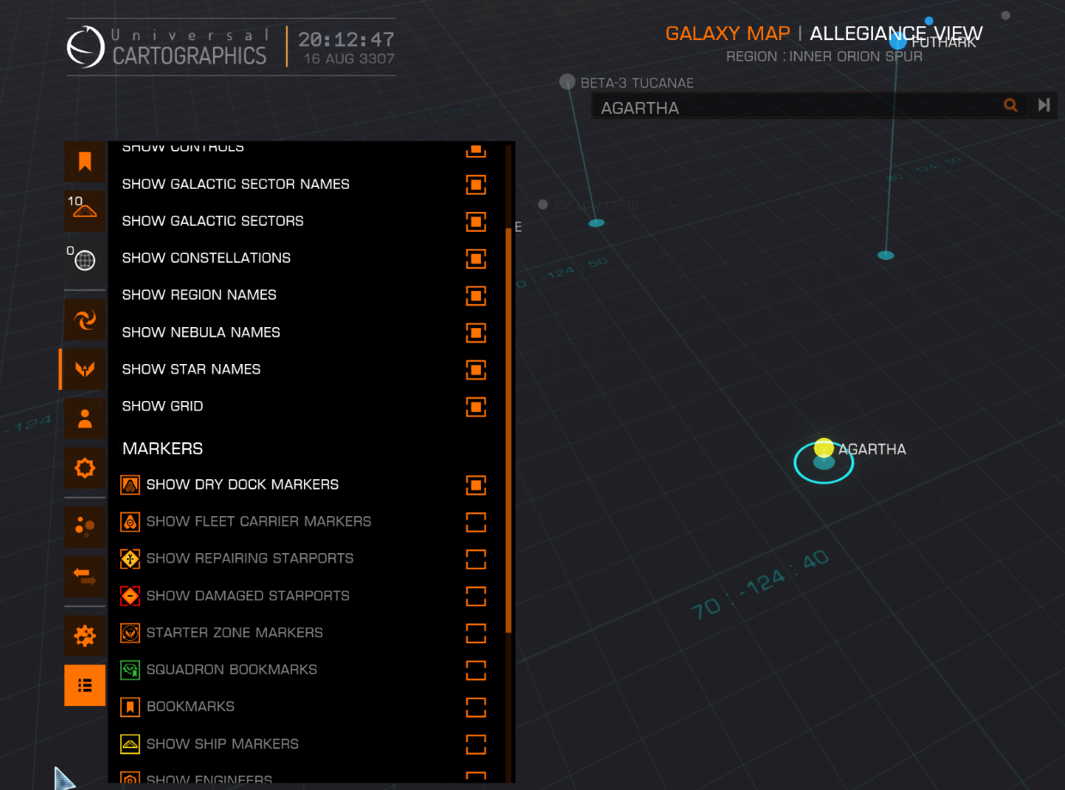The height and width of the screenshot is (790, 1065).
Task: Enable the Bookmarks markers checkbox
Action: click(476, 707)
